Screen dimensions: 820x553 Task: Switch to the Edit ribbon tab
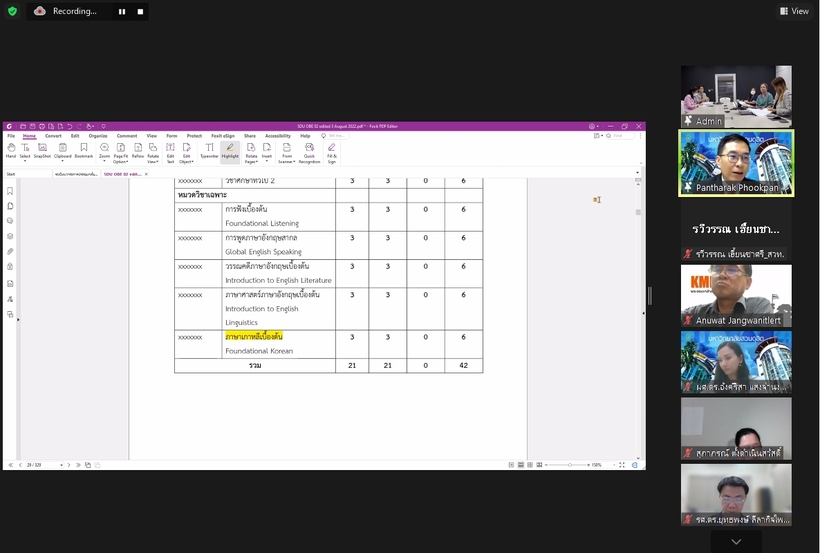[x=75, y=136]
